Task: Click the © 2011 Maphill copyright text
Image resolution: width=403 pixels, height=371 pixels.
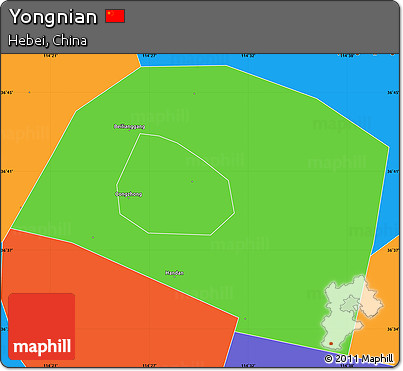Action: click(x=359, y=359)
